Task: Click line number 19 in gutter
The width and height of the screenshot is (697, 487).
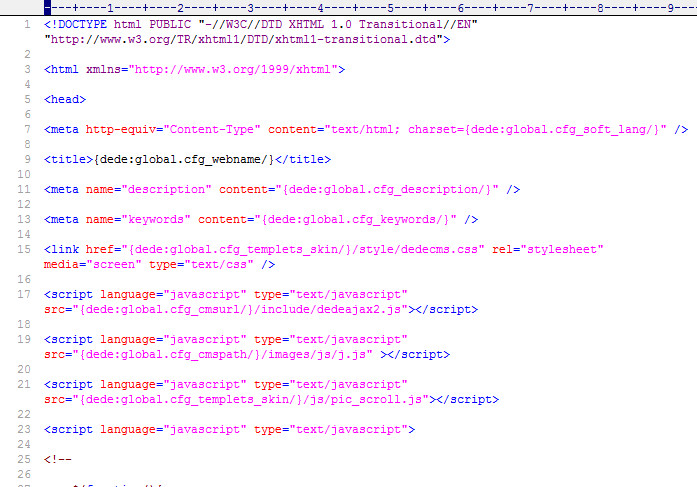Action: coord(24,339)
